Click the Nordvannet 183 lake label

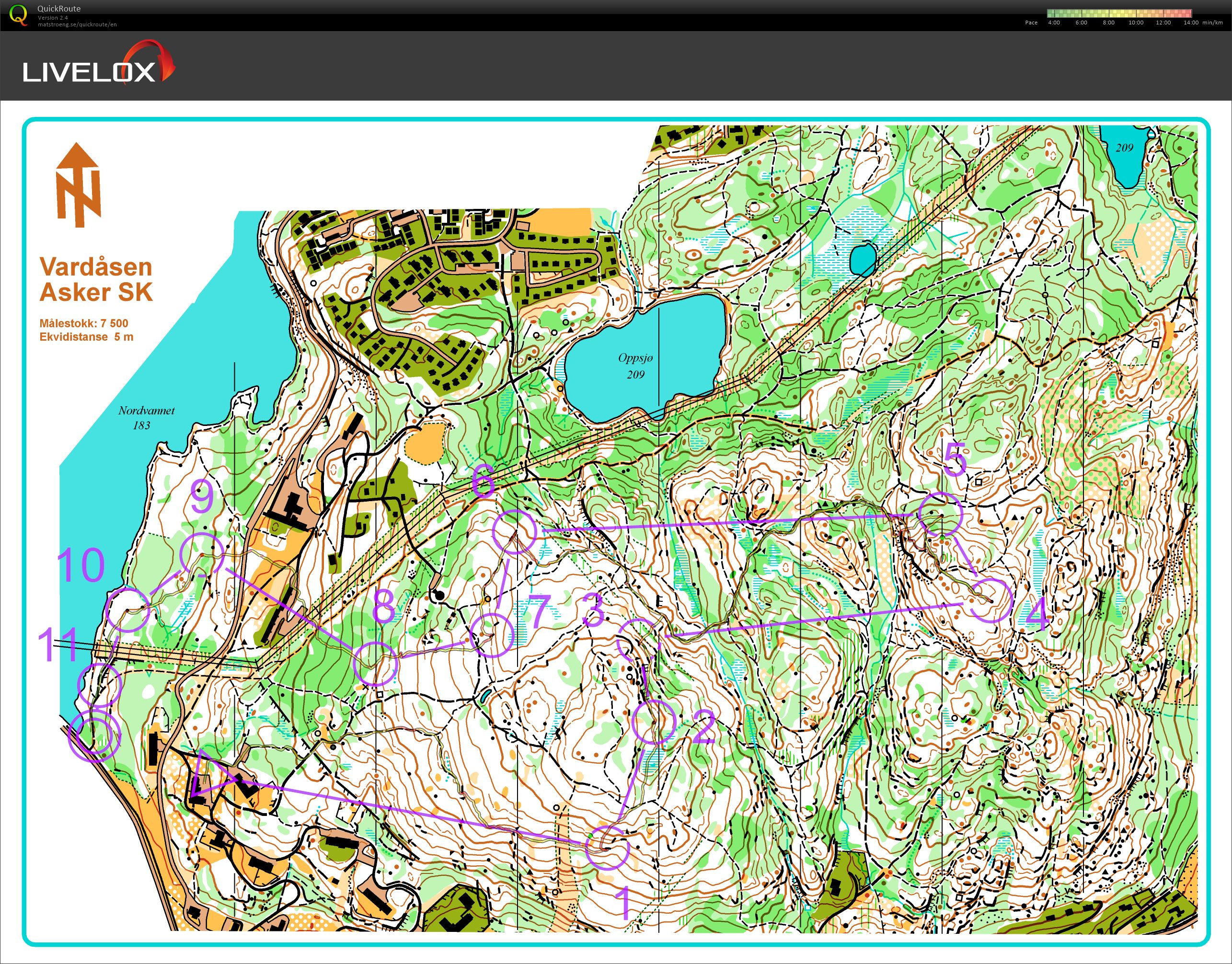click(x=146, y=418)
